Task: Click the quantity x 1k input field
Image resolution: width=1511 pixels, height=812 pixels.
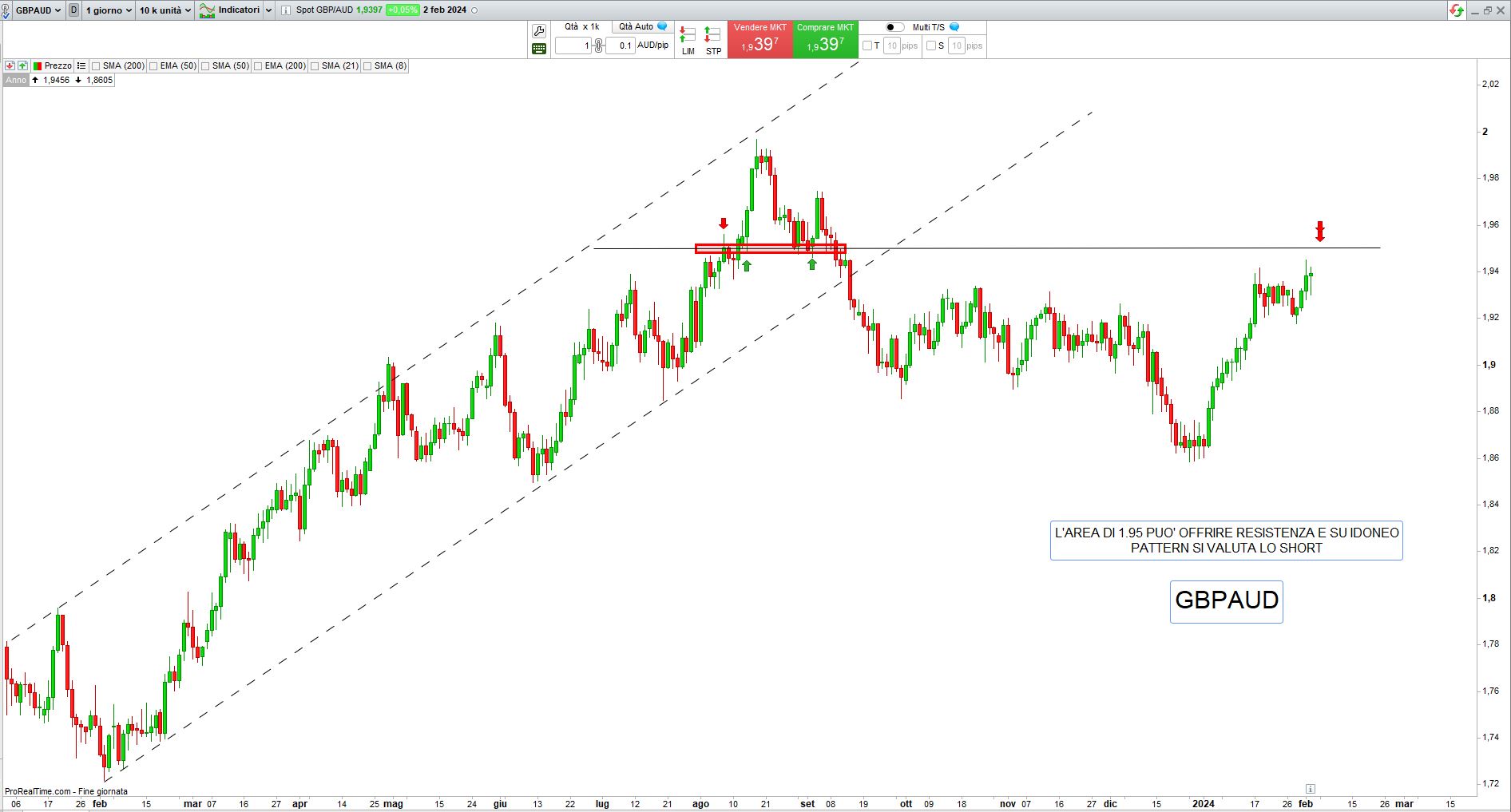Action: [573, 46]
